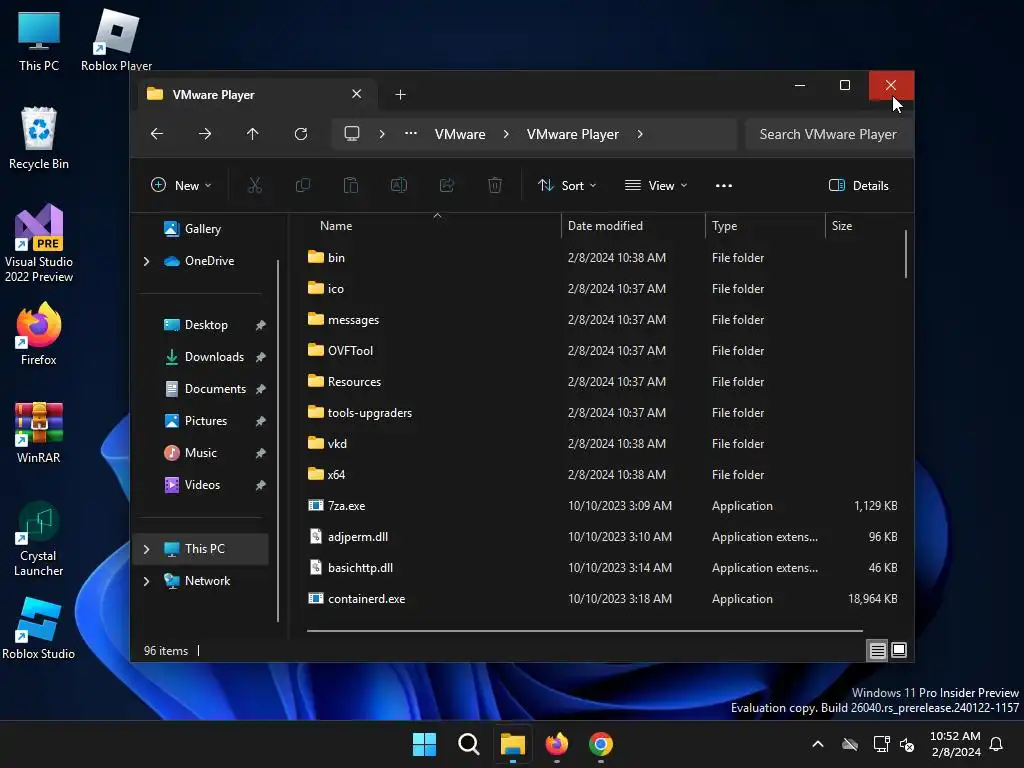
Task: Show hidden path with address bar ellipsis
Action: pos(411,134)
